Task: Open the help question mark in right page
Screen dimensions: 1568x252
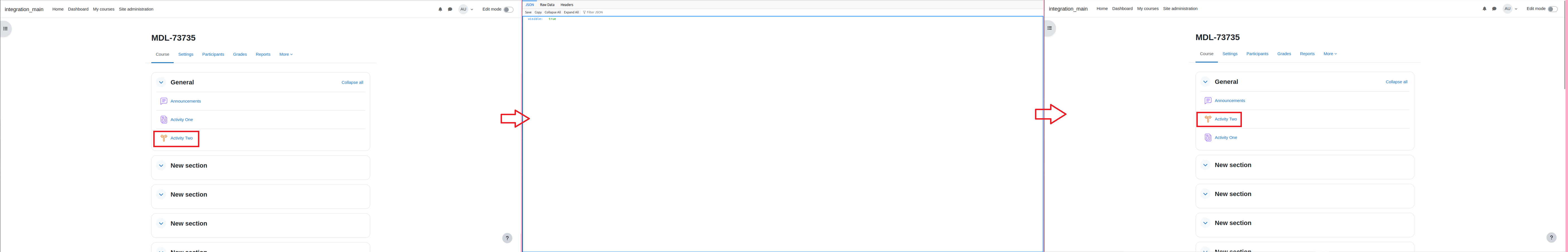Action: [1551, 238]
